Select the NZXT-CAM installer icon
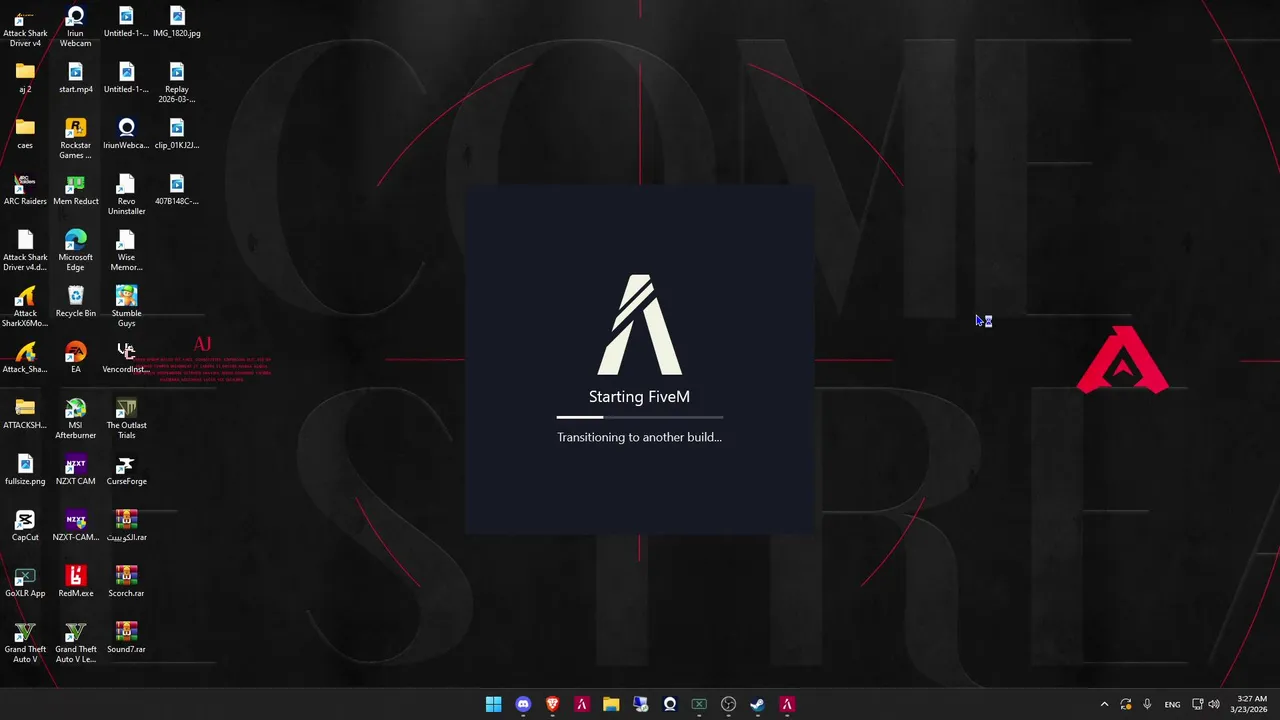This screenshot has width=1280, height=720. coord(75,526)
